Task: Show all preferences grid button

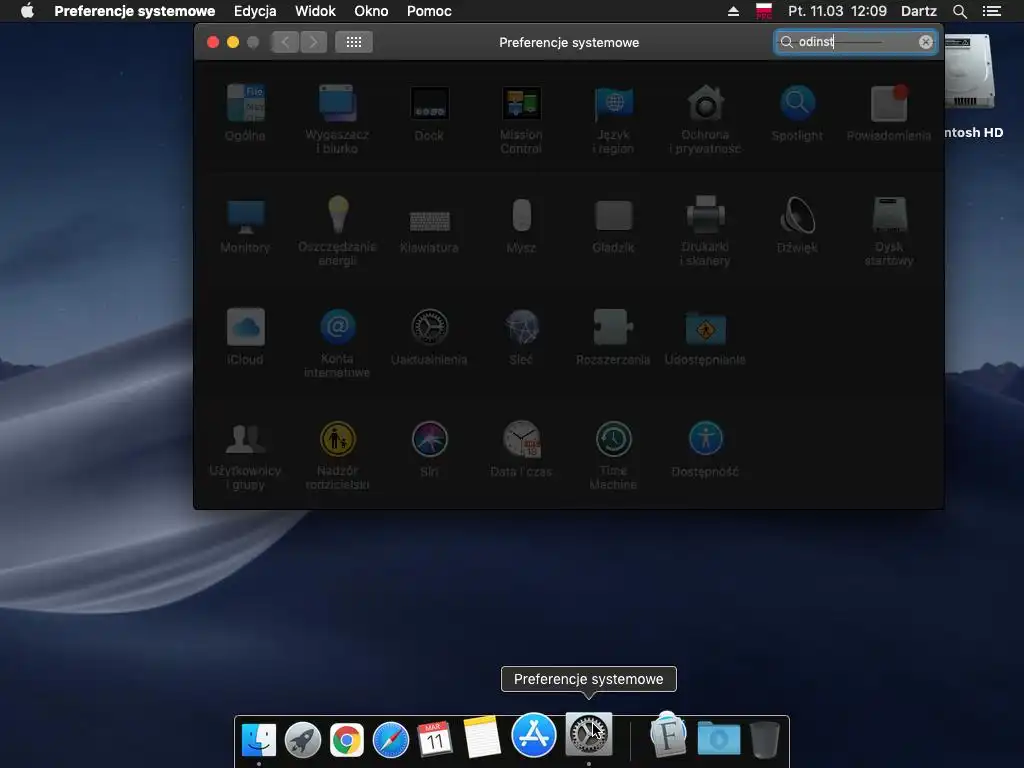Action: click(353, 42)
